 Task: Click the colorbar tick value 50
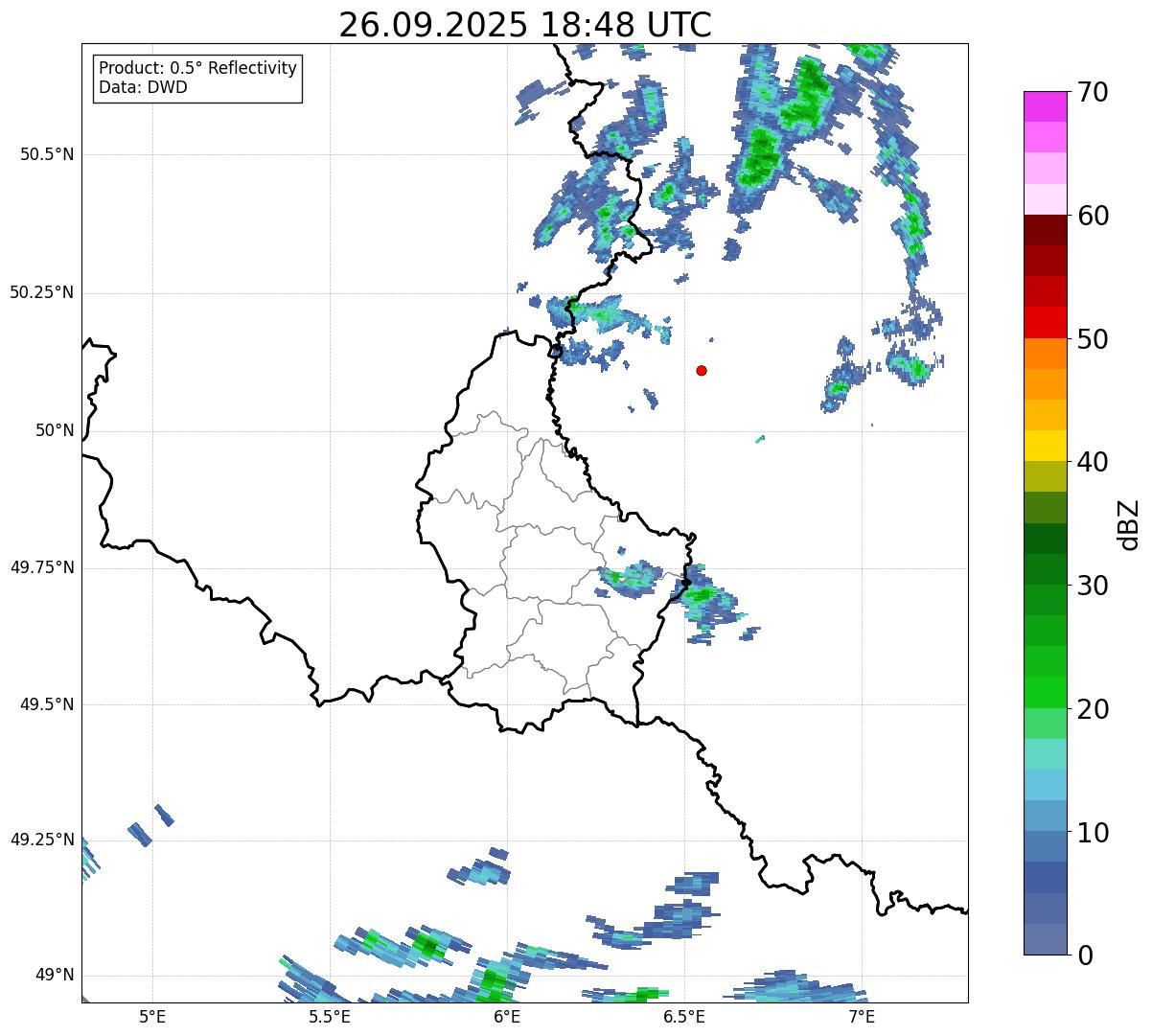click(x=1093, y=339)
